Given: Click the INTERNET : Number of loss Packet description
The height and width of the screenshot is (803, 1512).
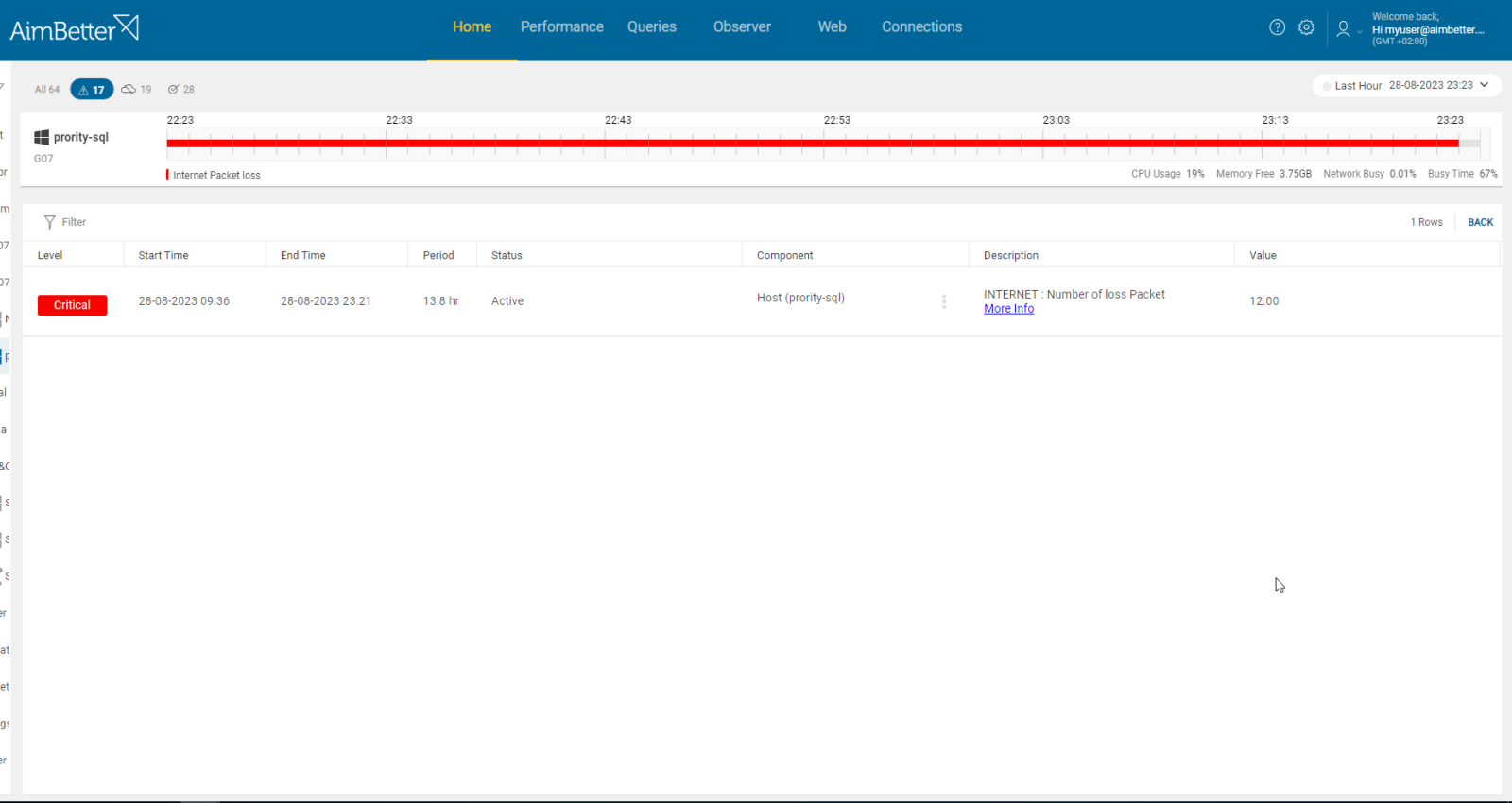Looking at the screenshot, I should [x=1074, y=295].
